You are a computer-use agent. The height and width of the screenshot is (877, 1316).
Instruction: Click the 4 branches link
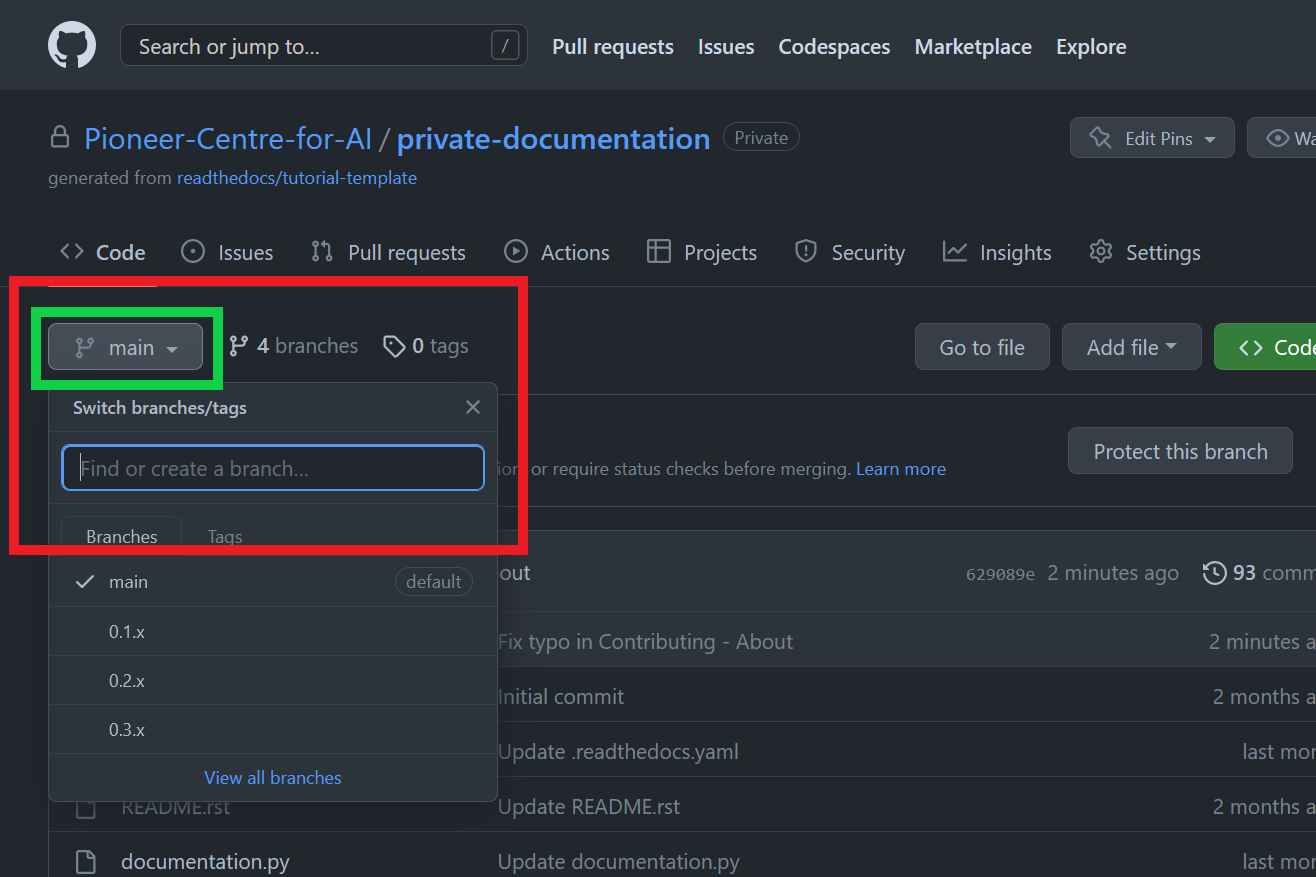point(294,346)
